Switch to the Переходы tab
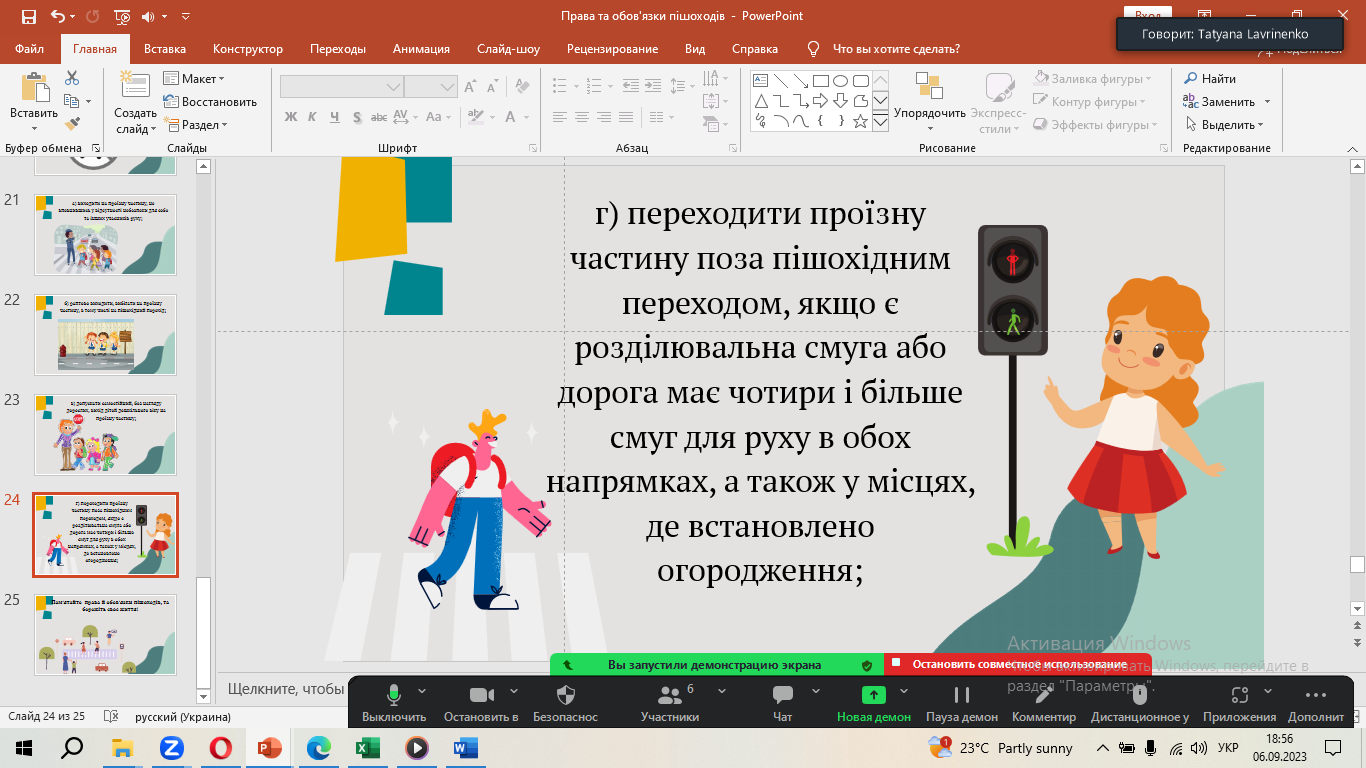The height and width of the screenshot is (768, 1366). pos(338,49)
